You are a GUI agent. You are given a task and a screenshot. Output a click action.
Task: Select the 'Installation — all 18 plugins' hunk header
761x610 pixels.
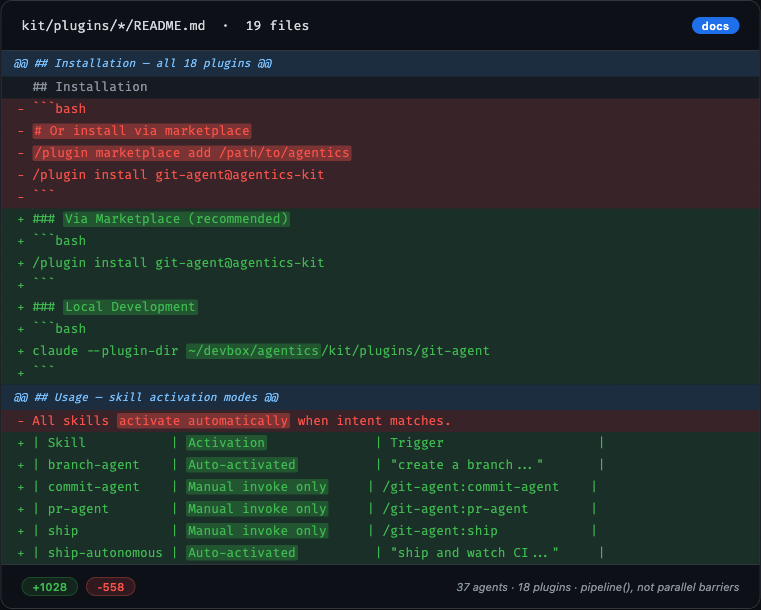[380, 63]
